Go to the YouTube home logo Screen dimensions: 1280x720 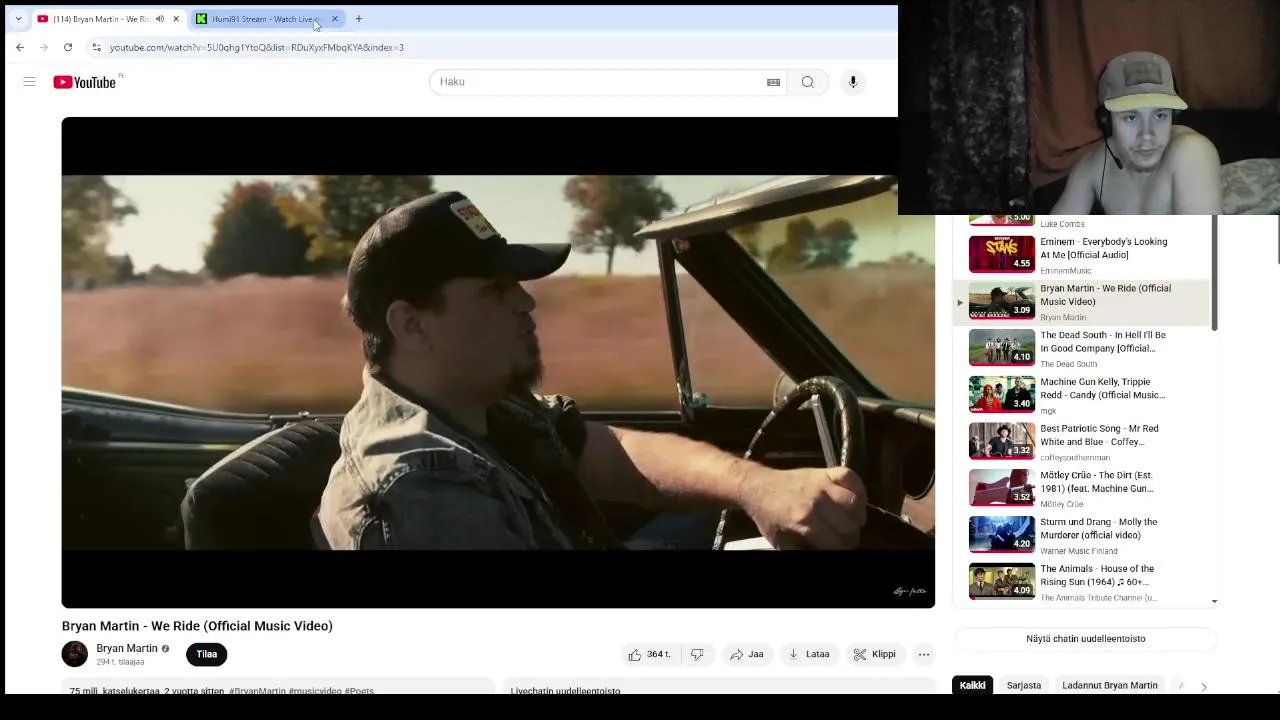tap(86, 82)
